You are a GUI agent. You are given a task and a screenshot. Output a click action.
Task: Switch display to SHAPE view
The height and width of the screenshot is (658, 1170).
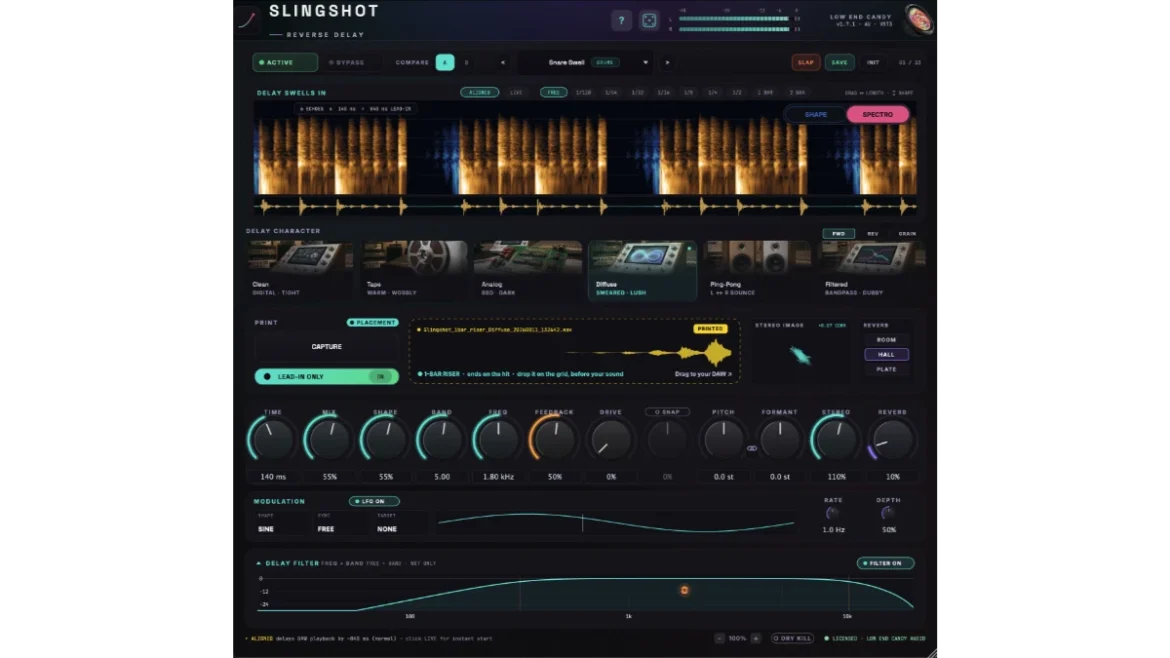(816, 115)
